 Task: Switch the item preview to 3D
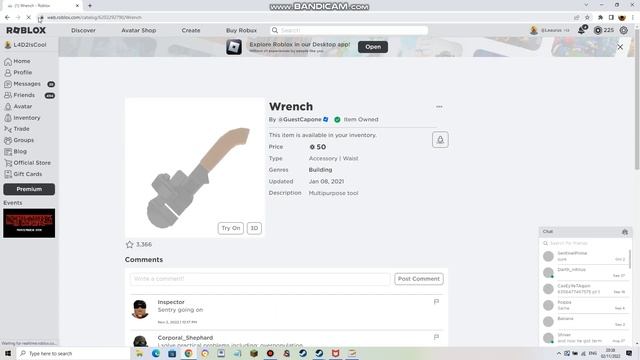pyautogui.click(x=254, y=228)
